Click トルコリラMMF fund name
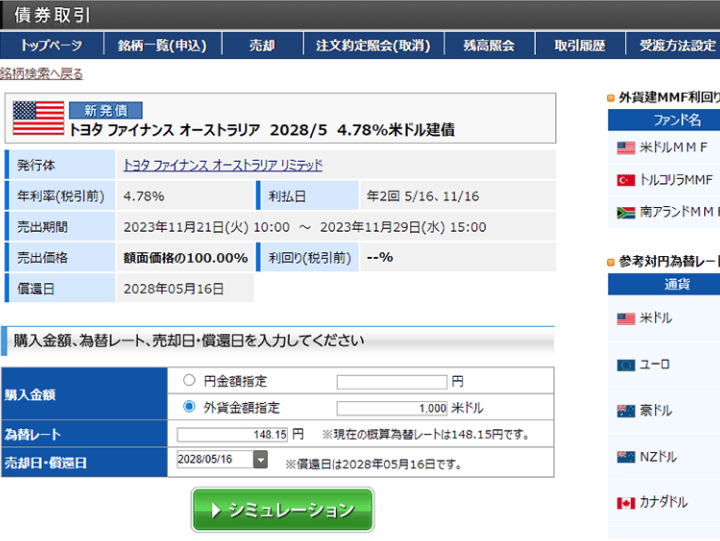The image size is (720, 541). pyautogui.click(x=676, y=180)
